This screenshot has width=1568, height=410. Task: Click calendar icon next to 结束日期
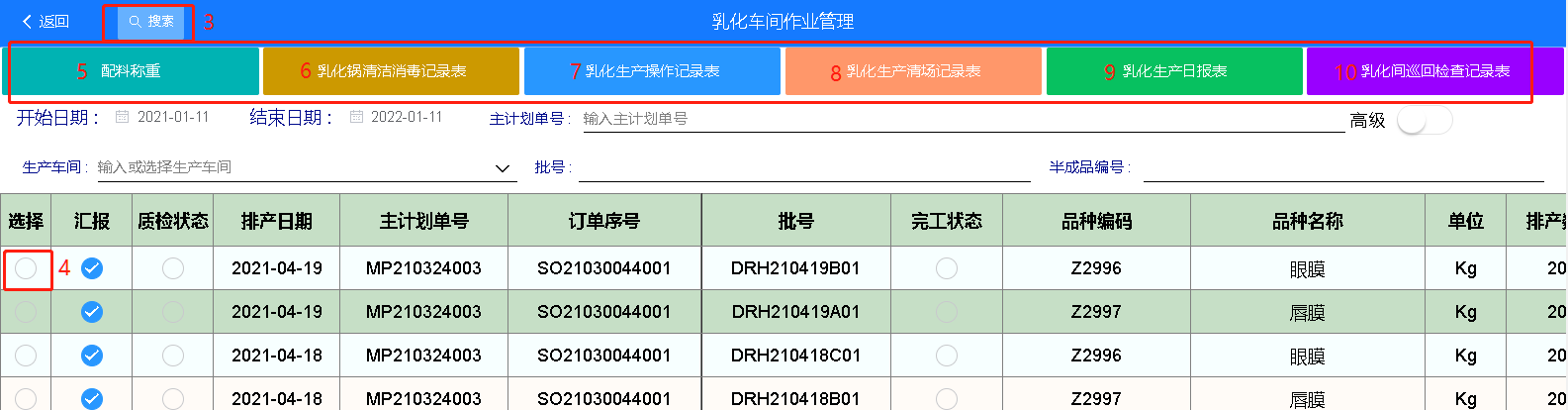point(356,117)
